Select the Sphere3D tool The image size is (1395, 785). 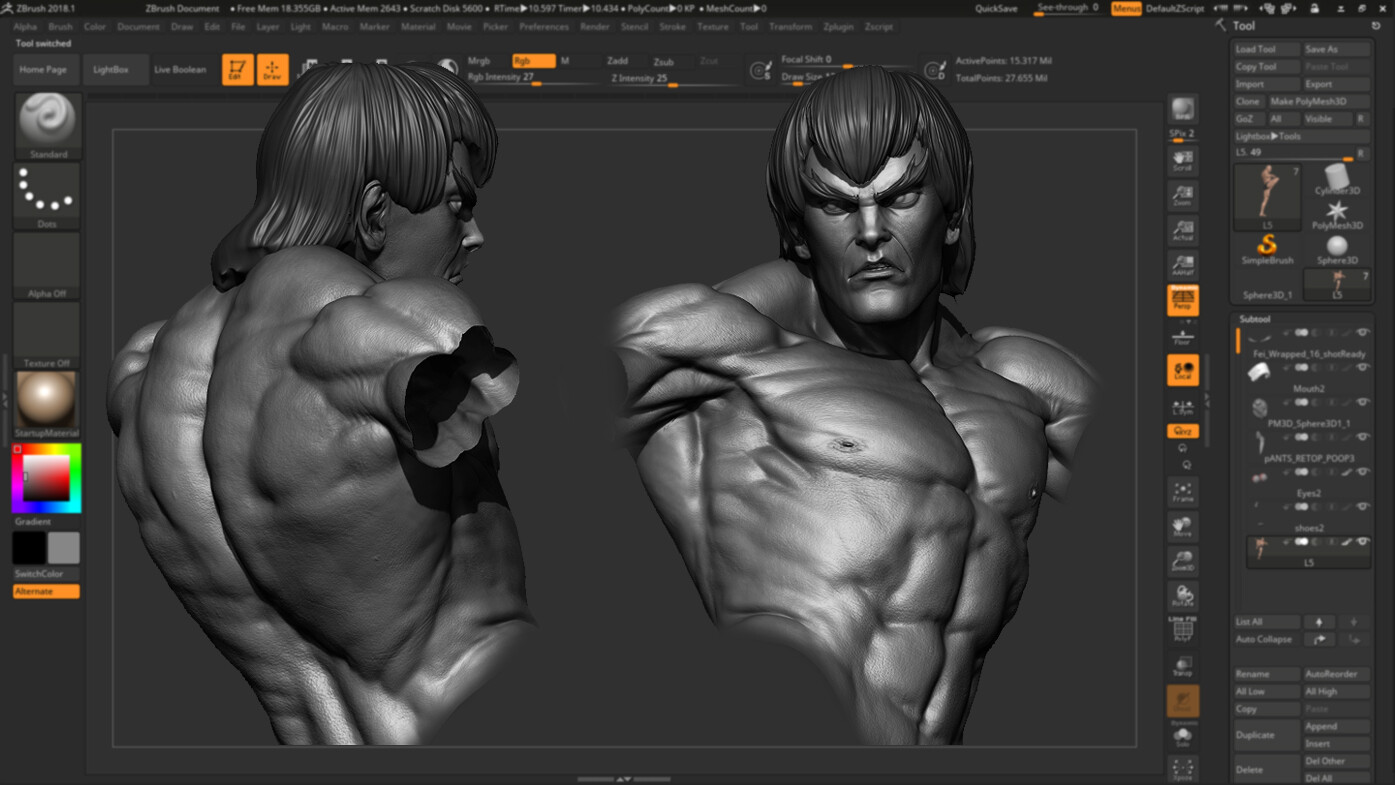(x=1337, y=250)
